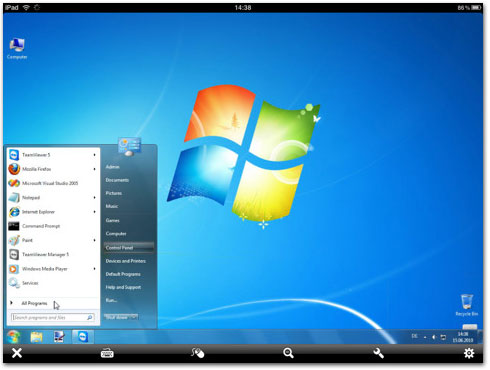Click the Shut down button
Image resolution: width=490 pixels, height=370 pixels.
click(117, 317)
